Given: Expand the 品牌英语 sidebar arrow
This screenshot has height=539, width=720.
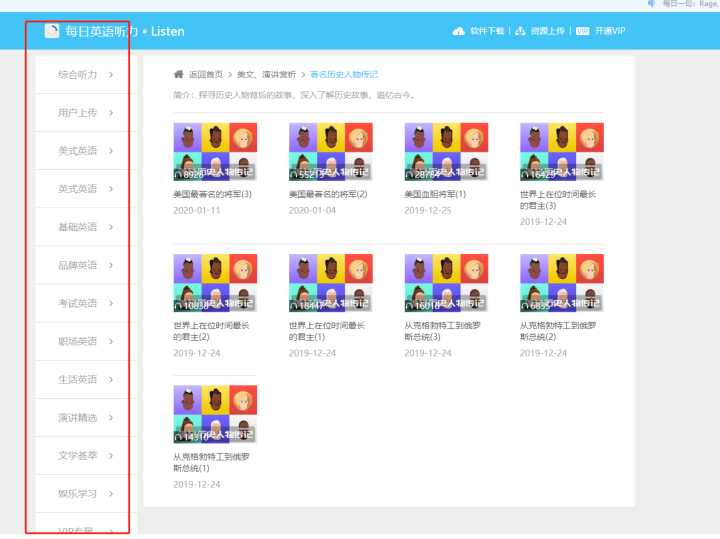Looking at the screenshot, I should click(111, 265).
